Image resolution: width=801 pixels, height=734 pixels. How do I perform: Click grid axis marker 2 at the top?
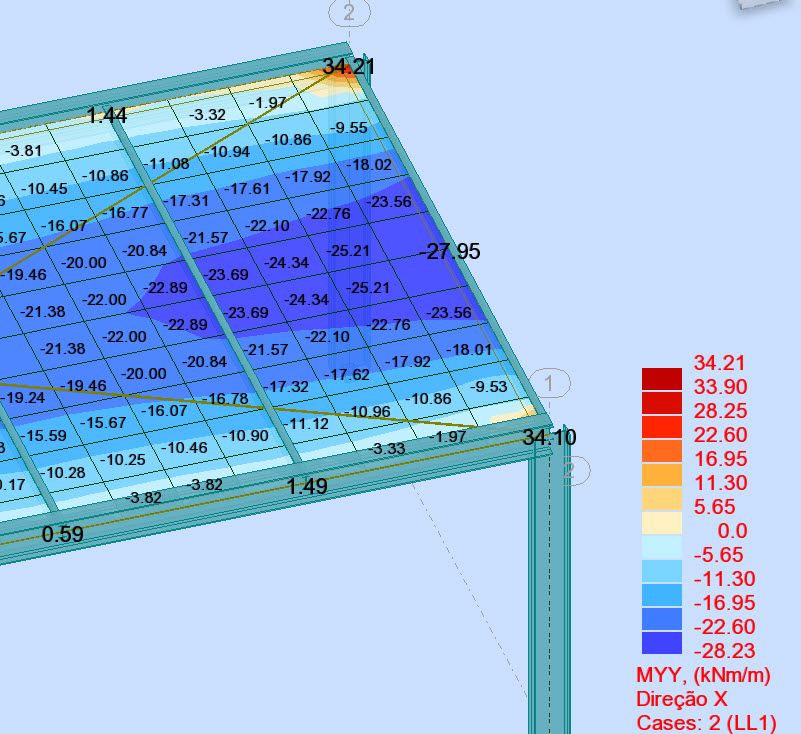coord(349,12)
